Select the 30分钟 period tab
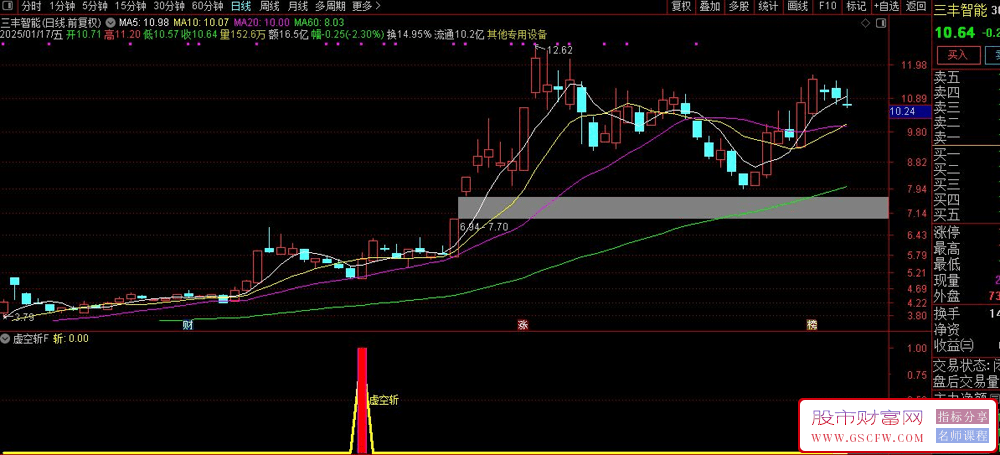 tap(170, 6)
